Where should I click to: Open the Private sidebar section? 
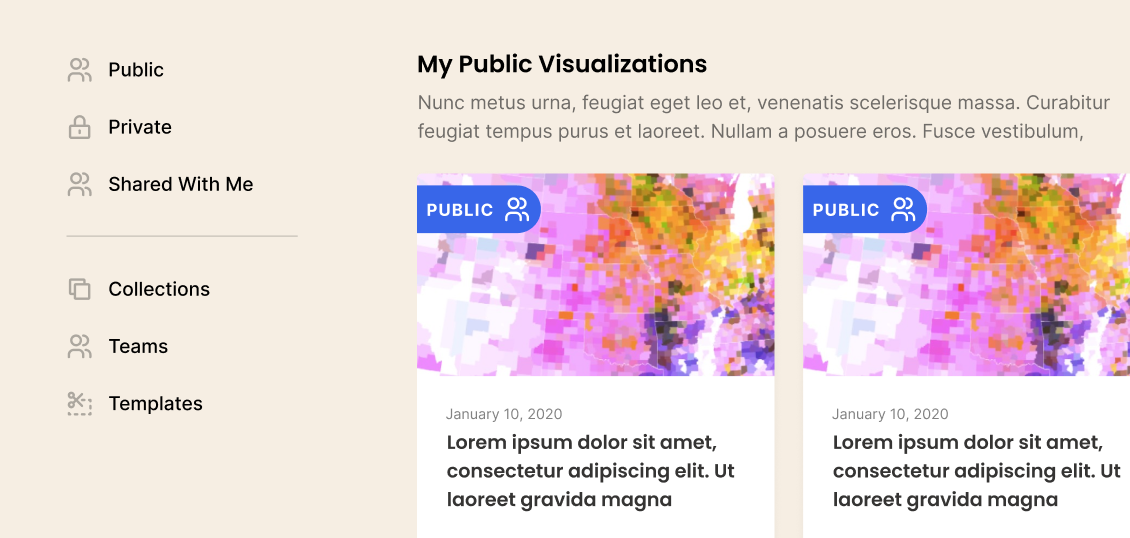(140, 127)
